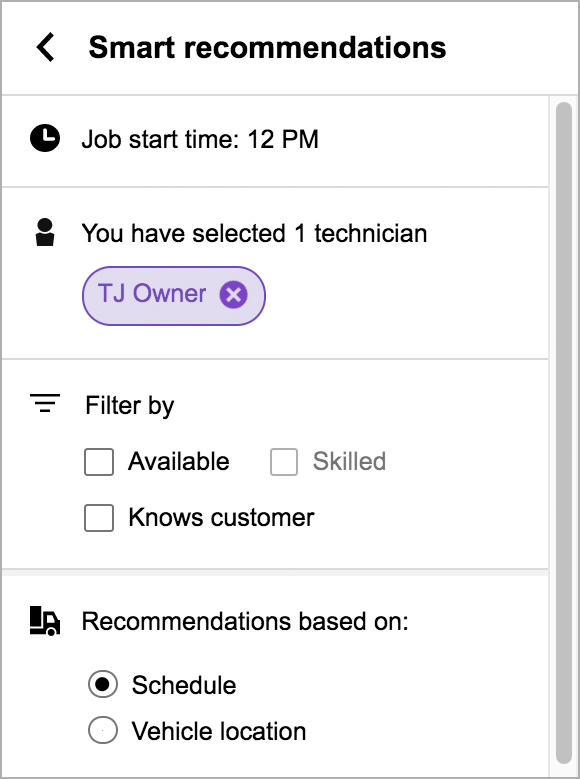The width and height of the screenshot is (580, 779).
Task: Click the vertical scrollbar thumb
Action: coord(564,432)
